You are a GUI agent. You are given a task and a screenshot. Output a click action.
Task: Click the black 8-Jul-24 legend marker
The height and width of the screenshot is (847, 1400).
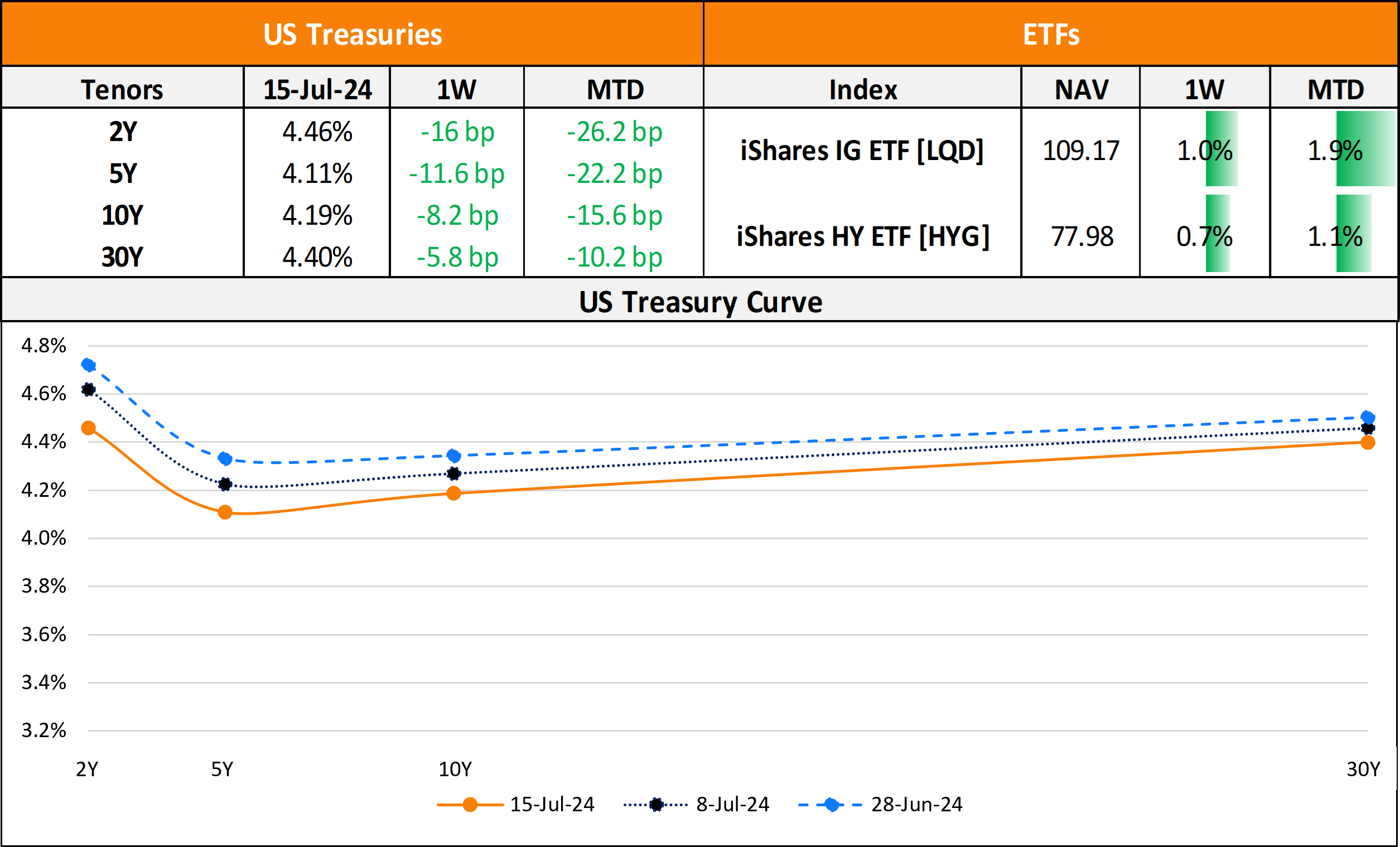(656, 805)
